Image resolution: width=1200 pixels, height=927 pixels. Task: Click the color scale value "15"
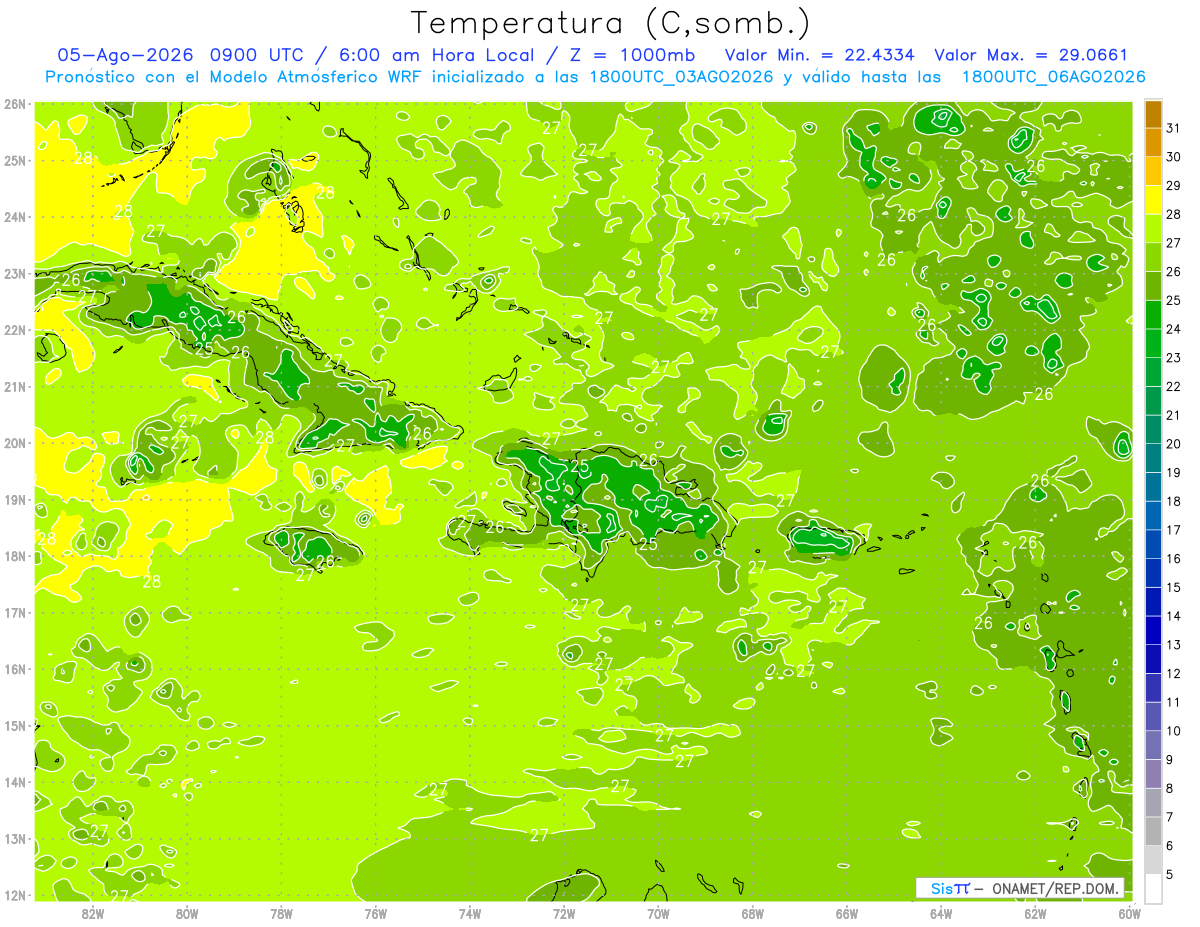[1173, 588]
